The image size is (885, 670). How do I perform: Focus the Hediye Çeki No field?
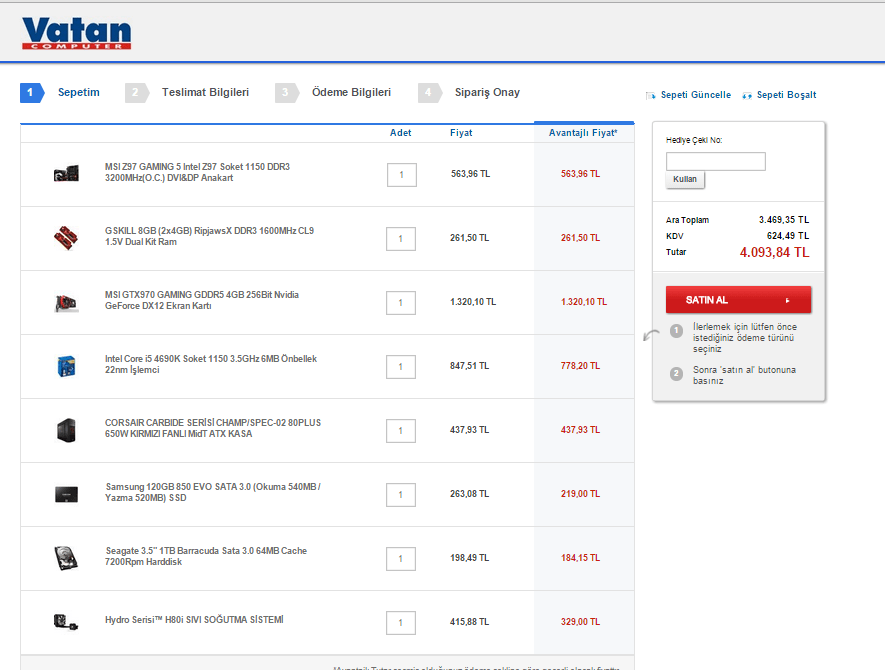click(716, 161)
